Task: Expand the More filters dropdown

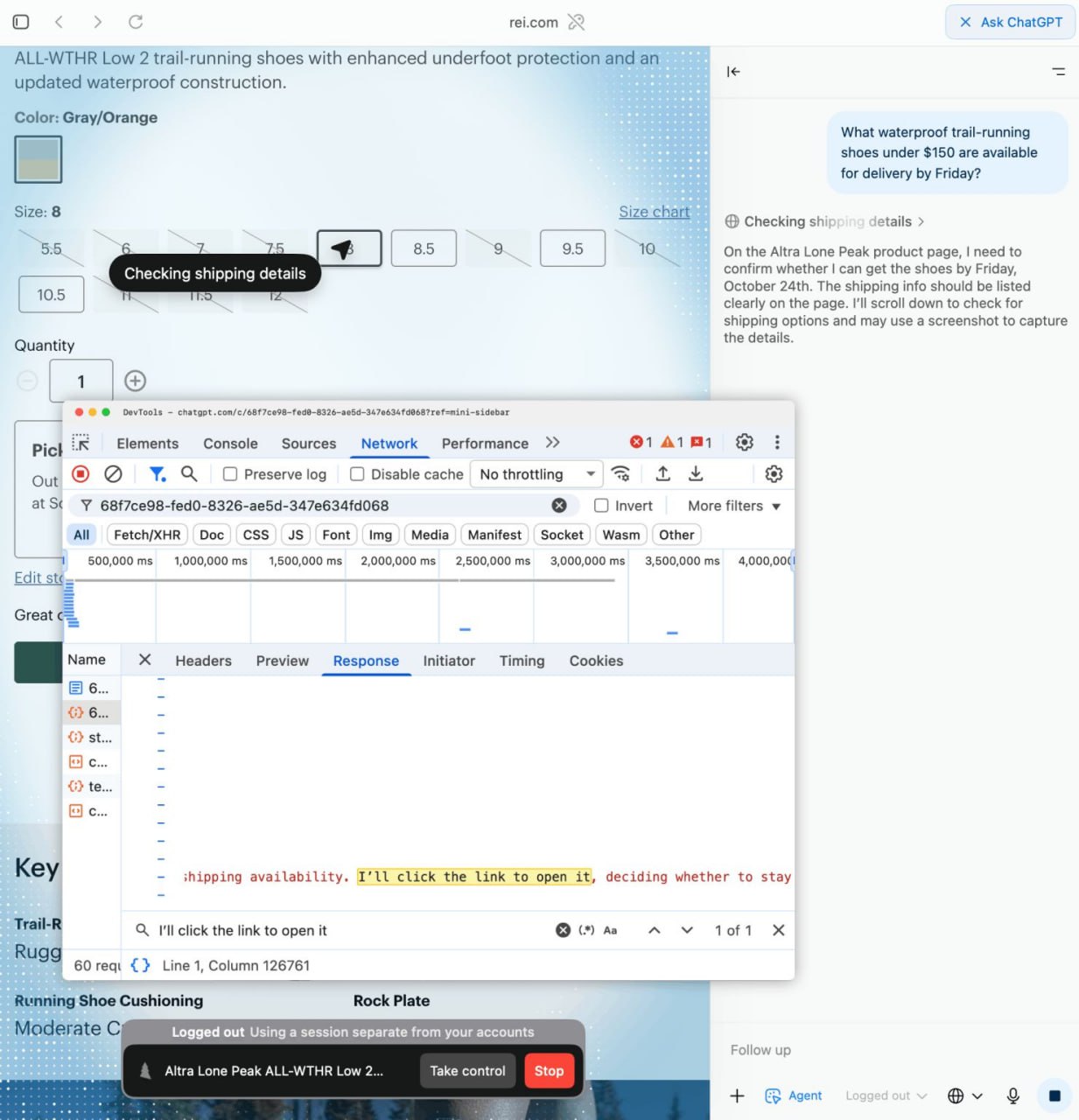Action: click(x=733, y=506)
